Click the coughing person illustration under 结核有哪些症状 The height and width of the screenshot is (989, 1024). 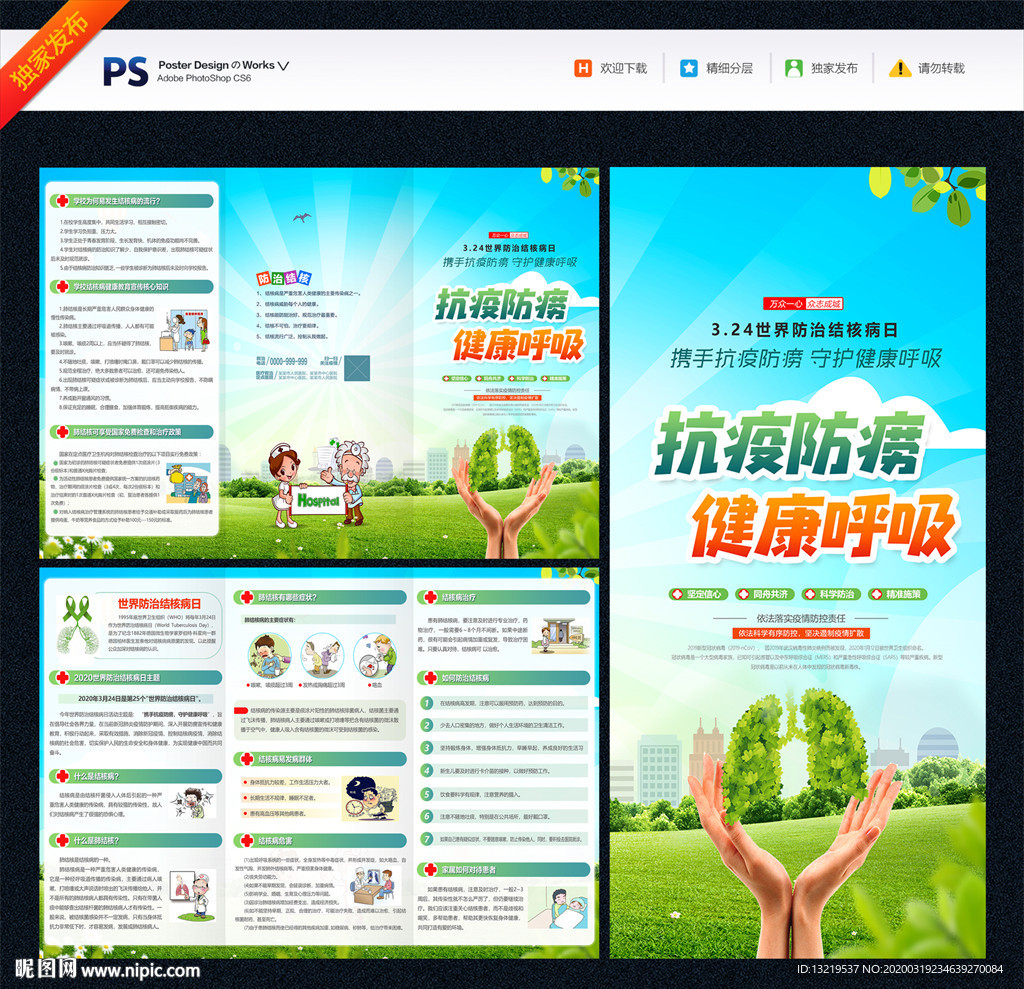pyautogui.click(x=270, y=655)
